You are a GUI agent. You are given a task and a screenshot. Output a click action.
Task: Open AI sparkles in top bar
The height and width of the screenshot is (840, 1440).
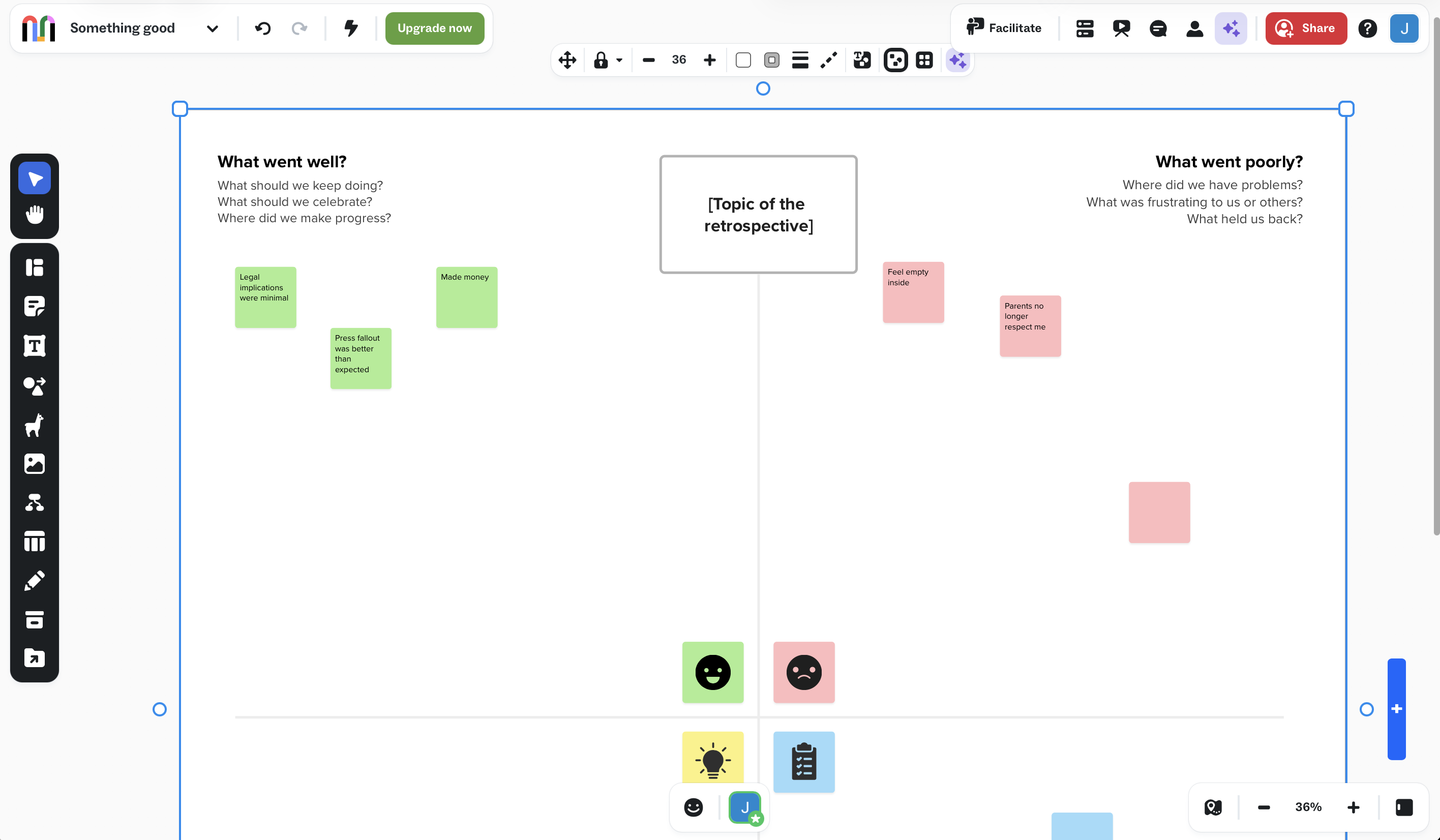tap(1231, 28)
